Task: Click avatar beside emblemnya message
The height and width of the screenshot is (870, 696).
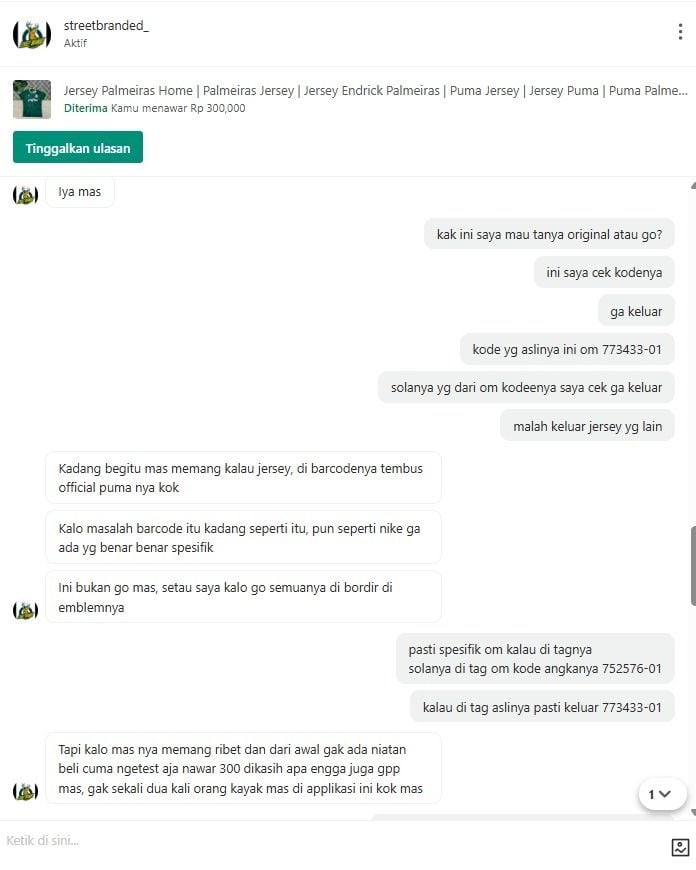Action: (25, 610)
